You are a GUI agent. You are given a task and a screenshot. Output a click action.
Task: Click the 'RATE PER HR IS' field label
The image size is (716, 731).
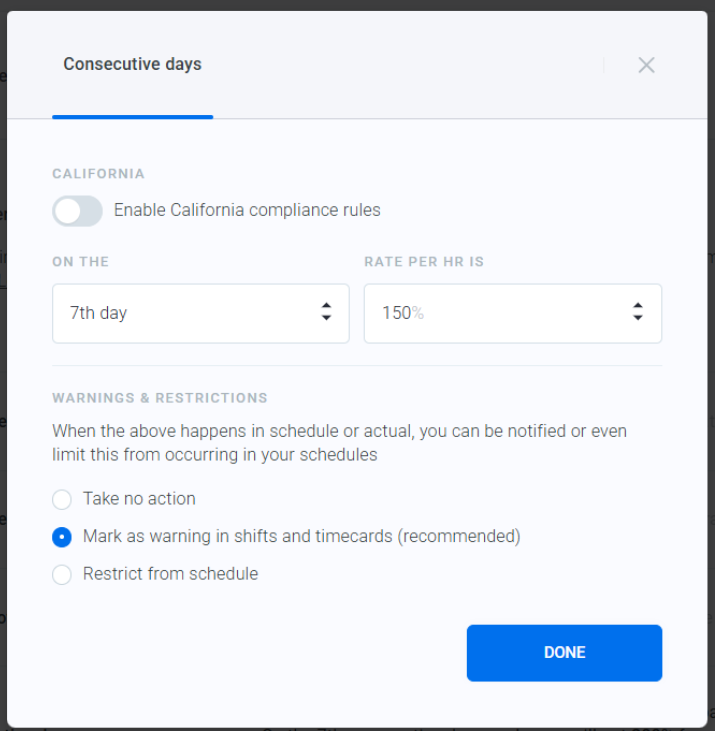423,262
